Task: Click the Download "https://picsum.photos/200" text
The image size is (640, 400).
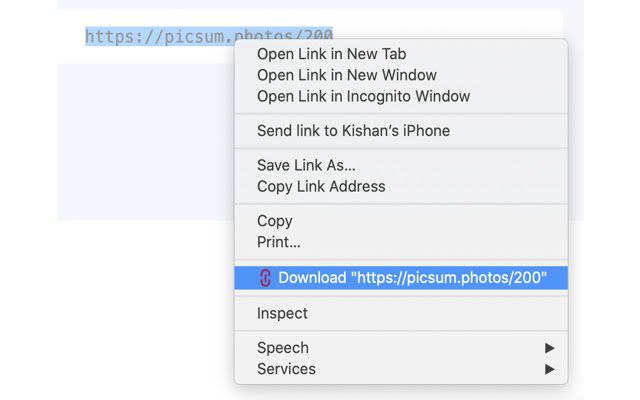Action: 412,278
